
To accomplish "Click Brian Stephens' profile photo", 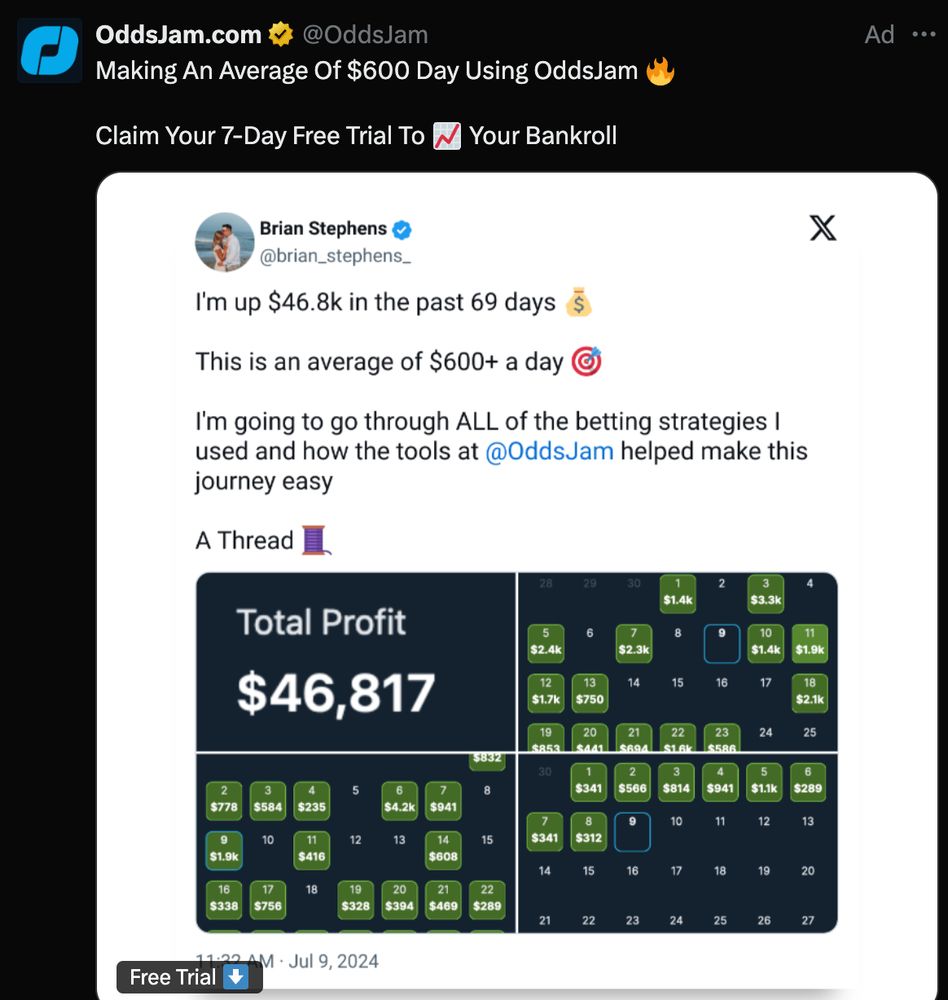I will 225,242.
